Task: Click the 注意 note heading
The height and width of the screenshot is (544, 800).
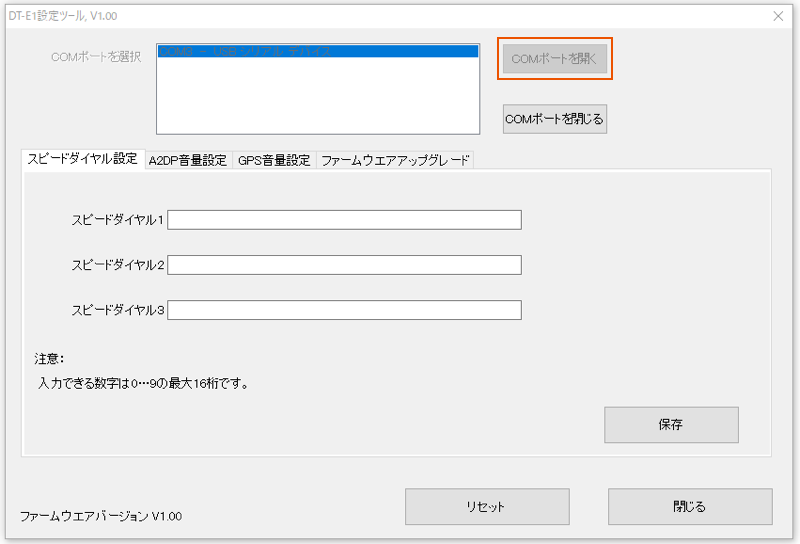Action: click(48, 357)
